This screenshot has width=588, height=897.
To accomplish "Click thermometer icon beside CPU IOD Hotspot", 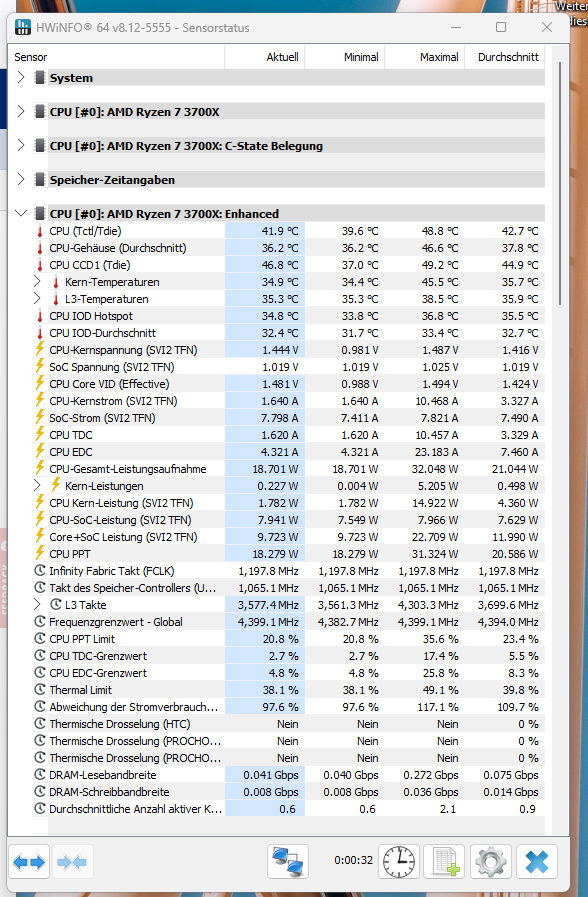I will (x=40, y=316).
